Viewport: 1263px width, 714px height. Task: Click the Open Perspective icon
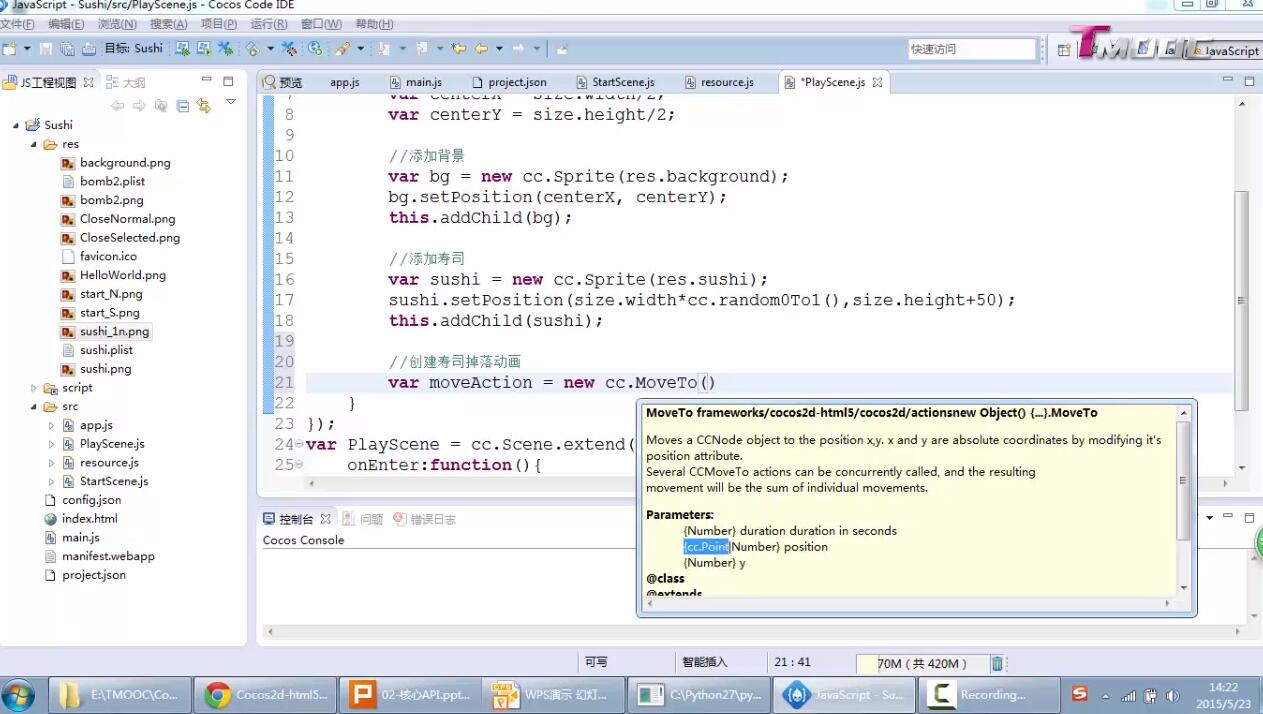pyautogui.click(x=1065, y=49)
